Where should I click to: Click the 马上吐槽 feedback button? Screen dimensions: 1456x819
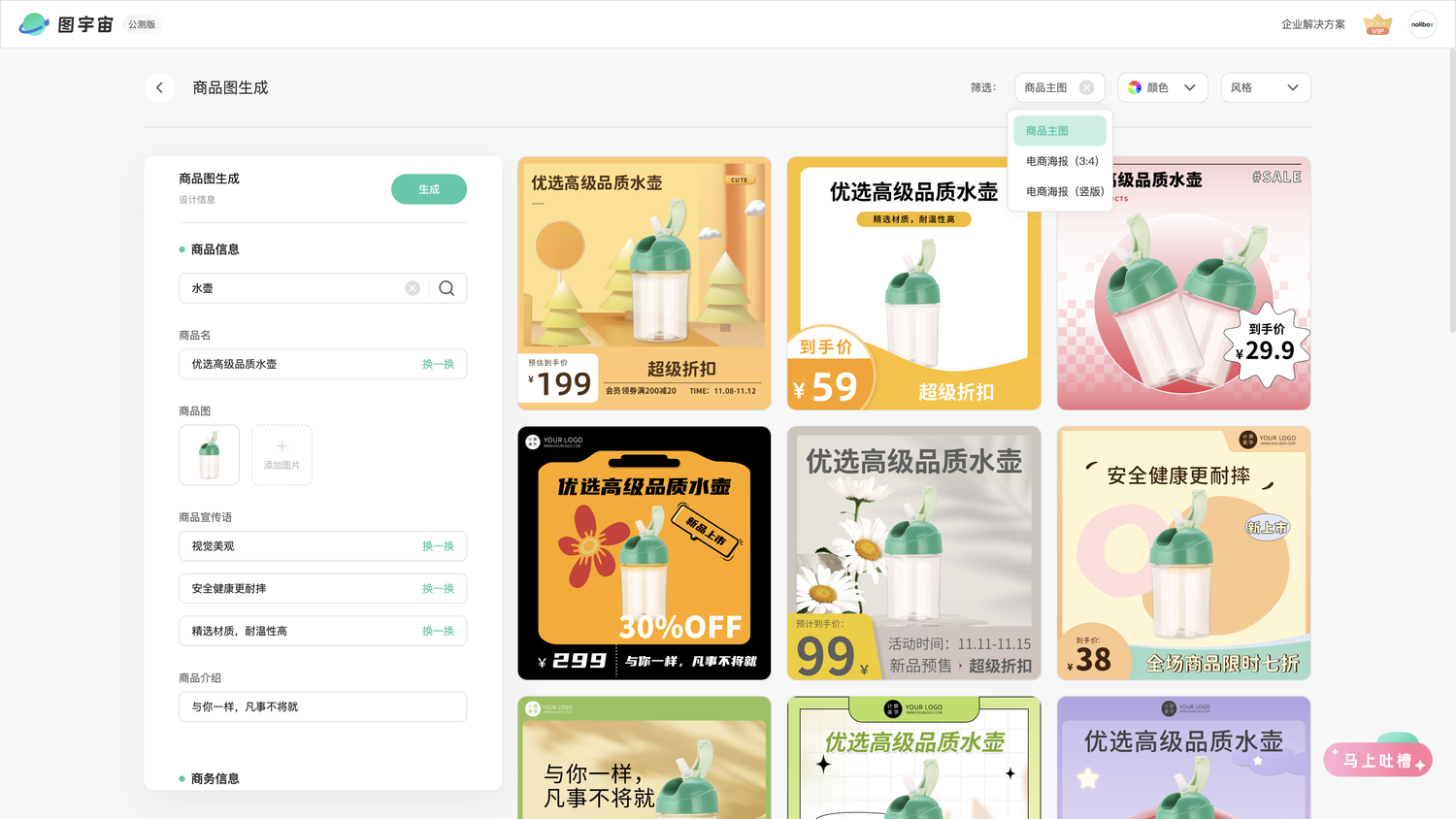[1377, 760]
